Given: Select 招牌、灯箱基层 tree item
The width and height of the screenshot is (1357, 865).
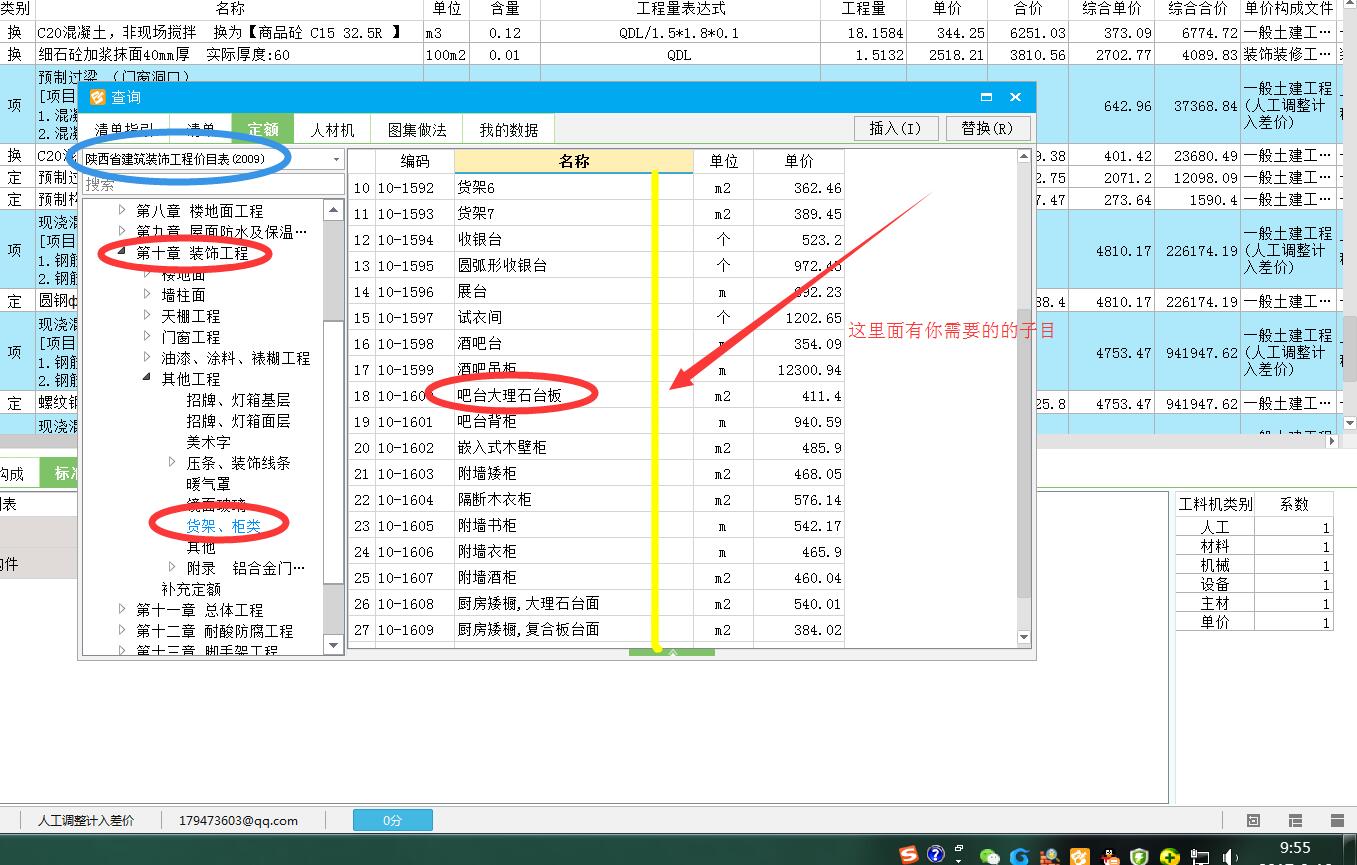Looking at the screenshot, I should coord(238,400).
